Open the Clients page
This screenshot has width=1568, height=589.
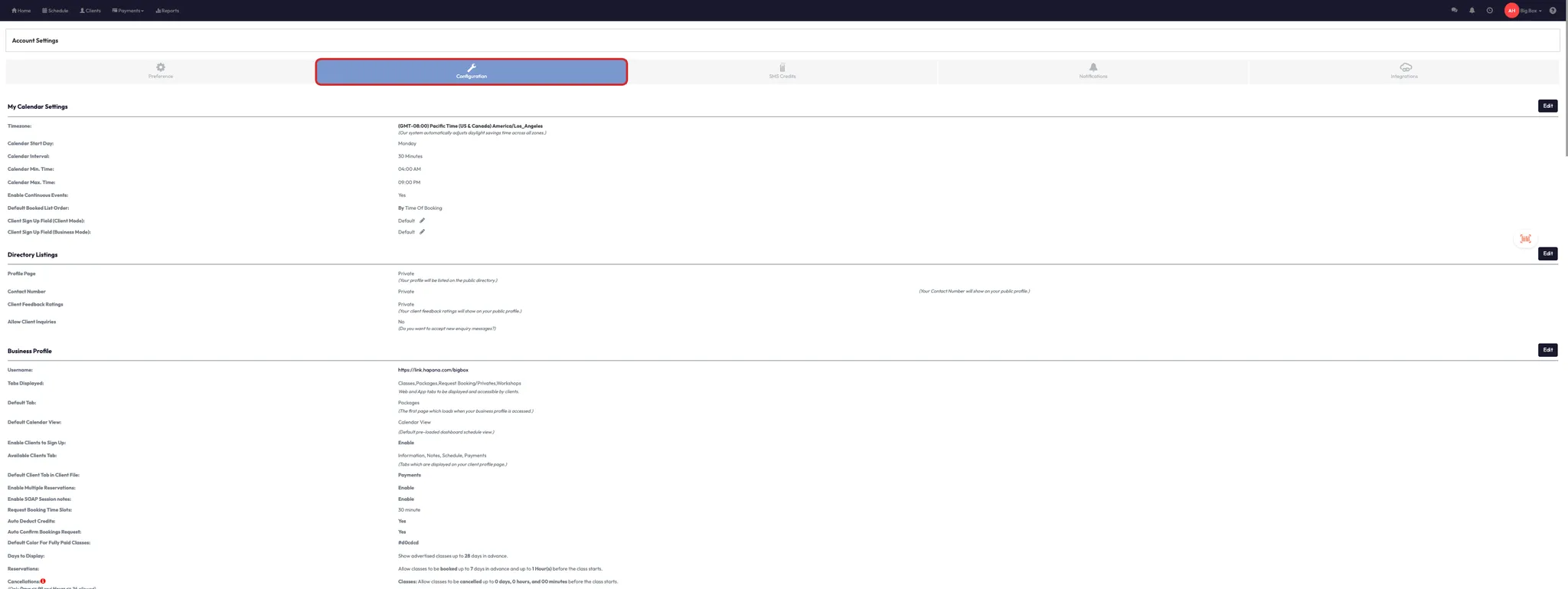(90, 11)
